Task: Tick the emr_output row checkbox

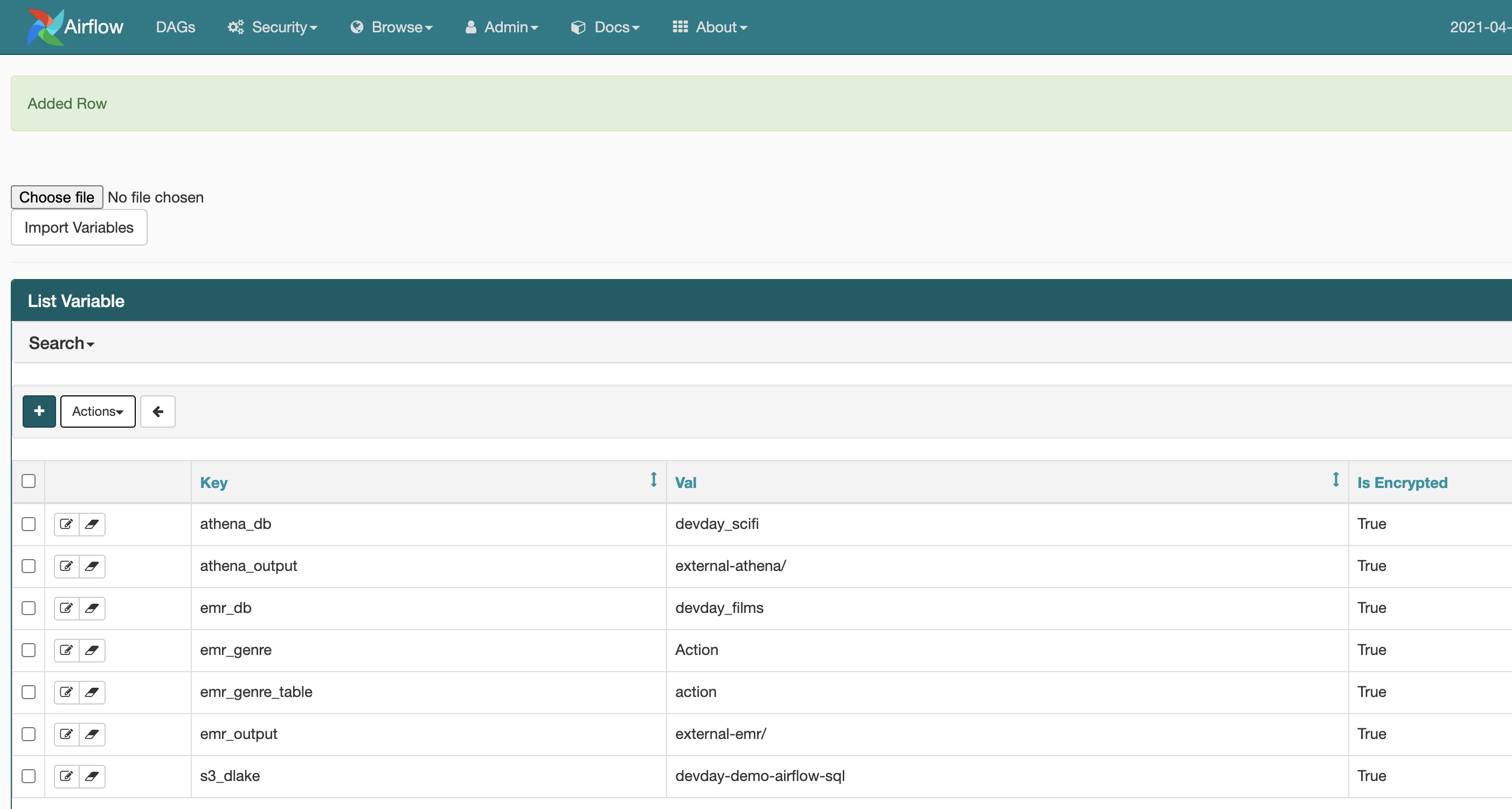Action: point(28,734)
